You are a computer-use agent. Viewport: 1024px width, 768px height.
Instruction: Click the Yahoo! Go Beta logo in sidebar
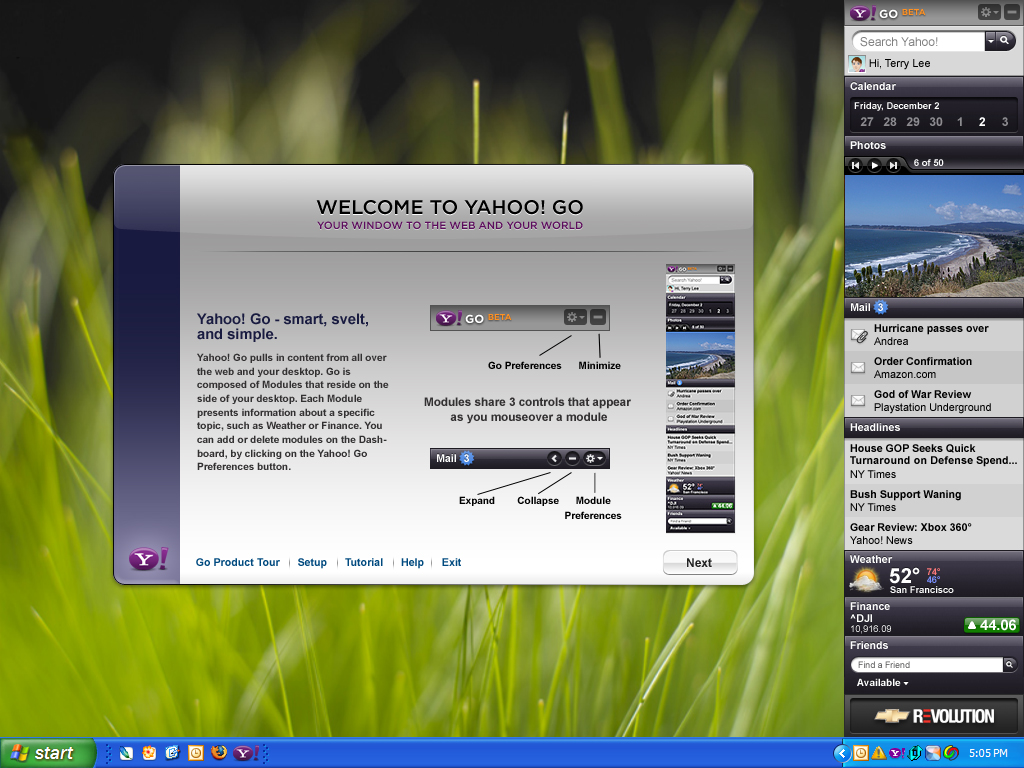tap(887, 13)
